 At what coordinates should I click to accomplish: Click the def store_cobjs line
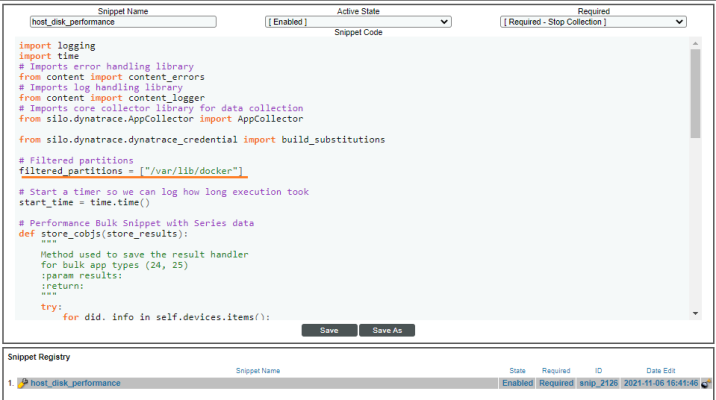[x=103, y=234]
